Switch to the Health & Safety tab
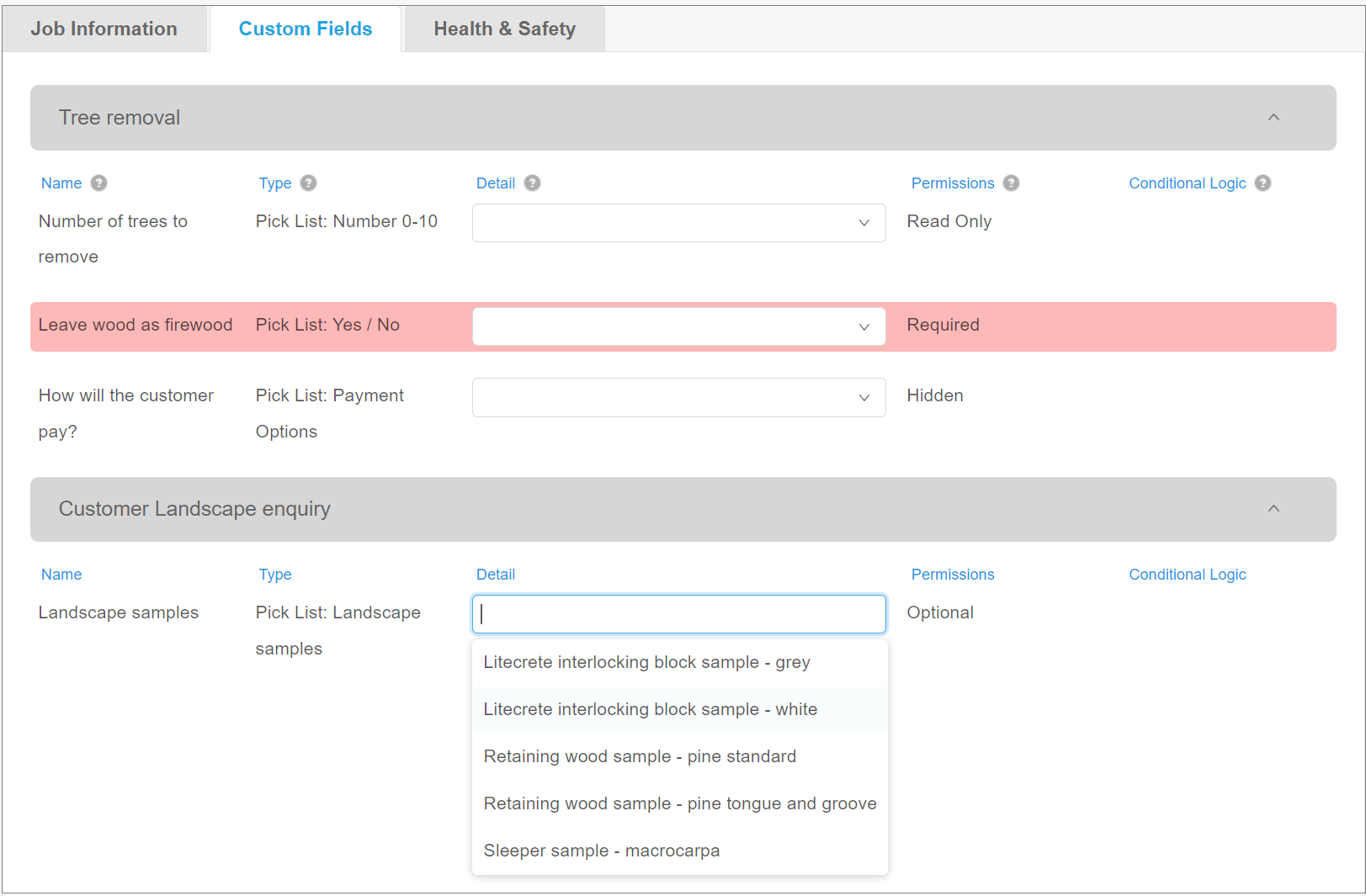This screenshot has width=1366, height=896. click(x=504, y=28)
